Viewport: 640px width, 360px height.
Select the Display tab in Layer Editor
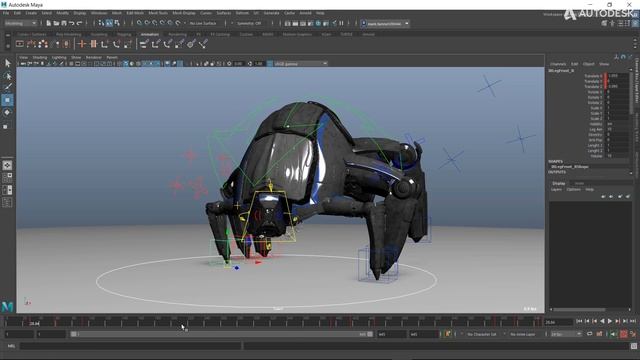pos(559,183)
